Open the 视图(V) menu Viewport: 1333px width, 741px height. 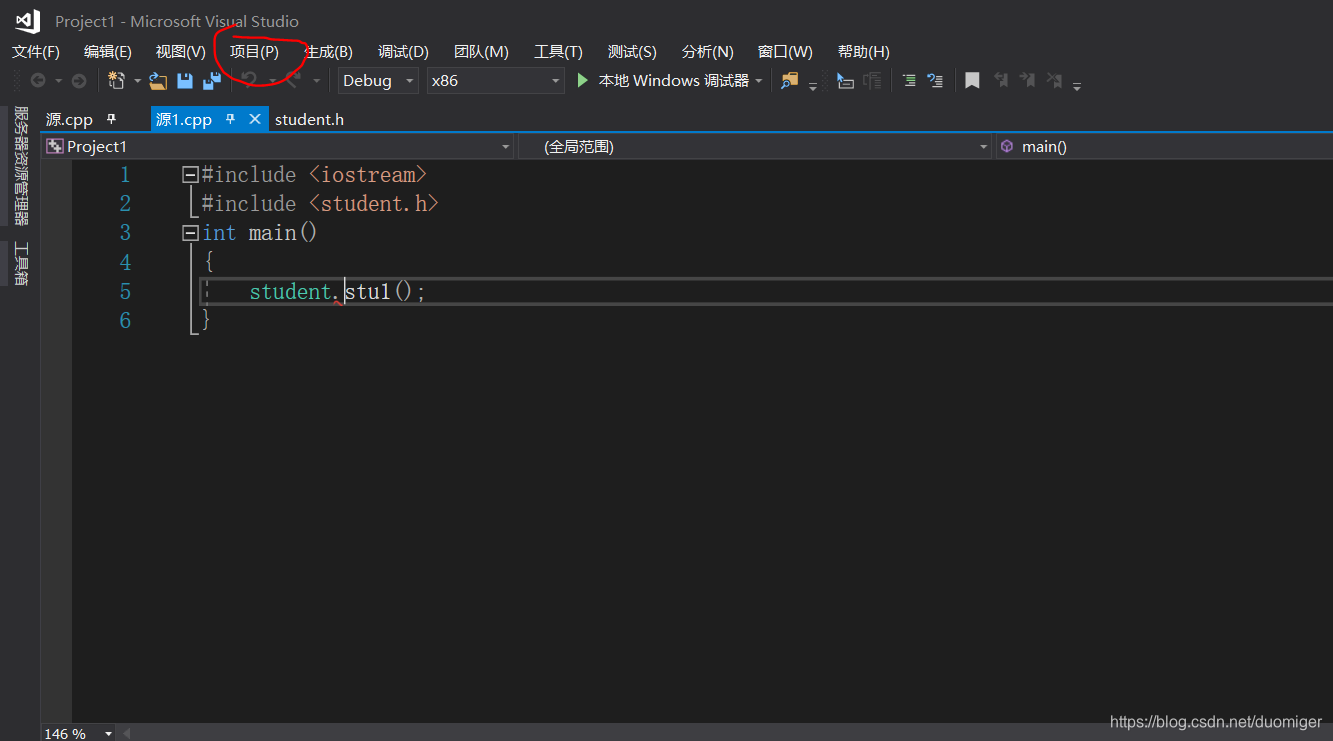[181, 52]
